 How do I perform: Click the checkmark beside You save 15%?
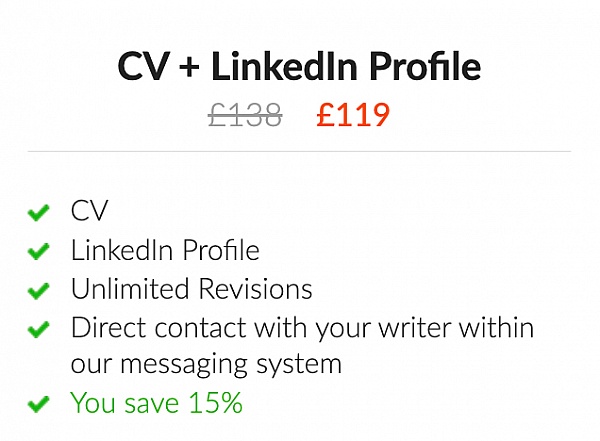click(x=39, y=404)
